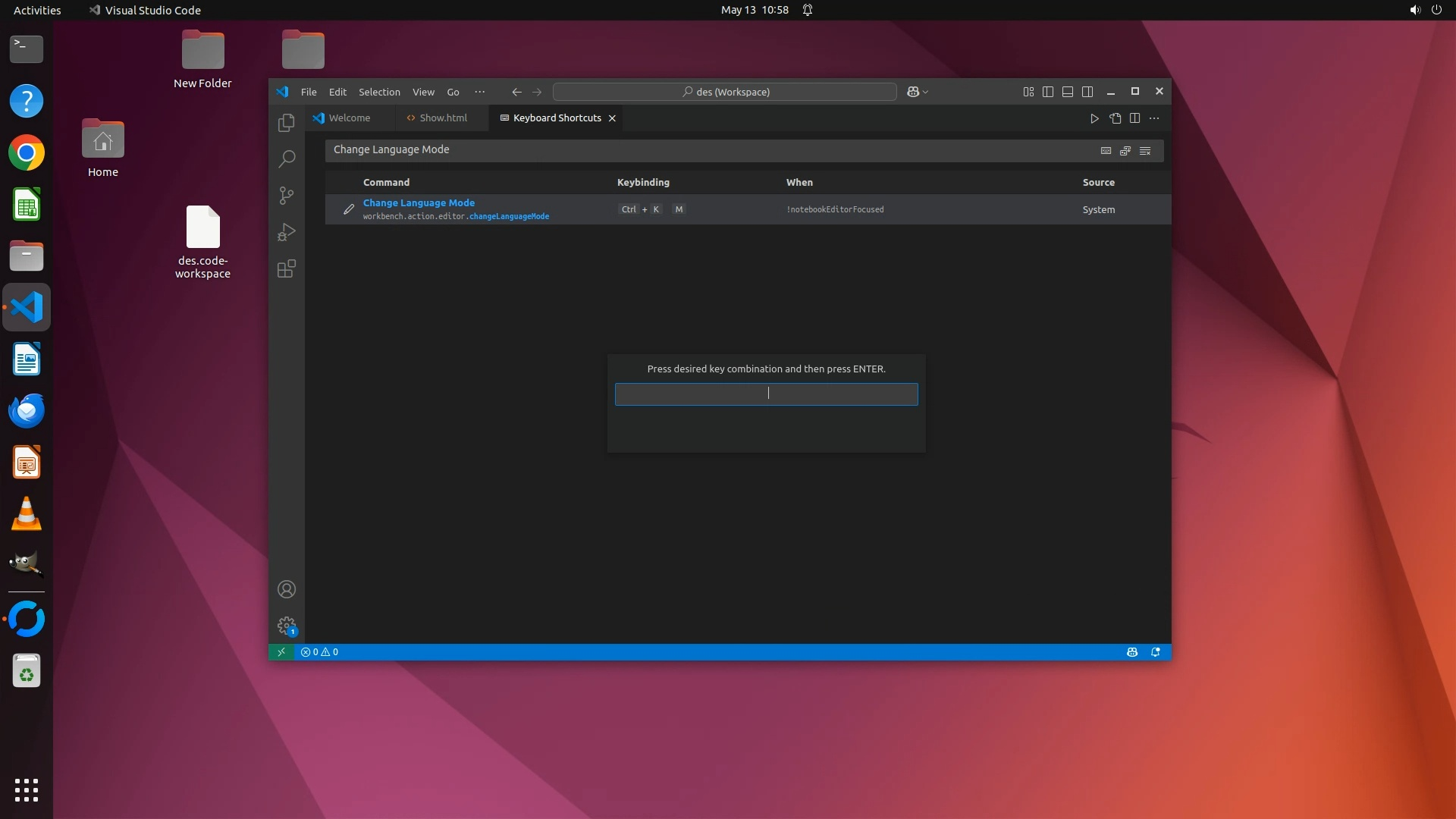1456x819 pixels.
Task: Click the errors and warnings status indicator
Action: 319,652
